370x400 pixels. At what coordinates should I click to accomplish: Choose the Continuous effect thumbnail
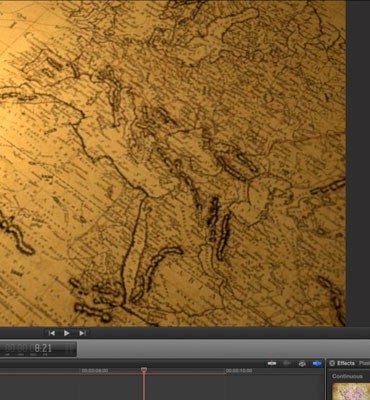click(x=351, y=392)
